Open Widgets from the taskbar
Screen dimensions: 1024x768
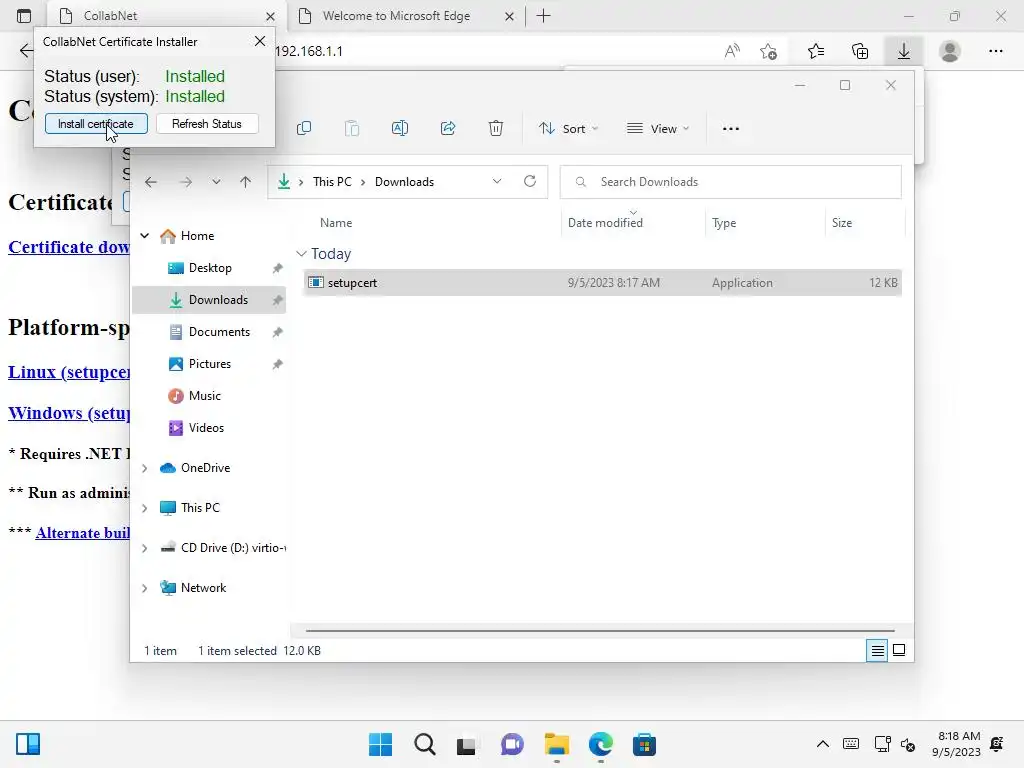(x=28, y=744)
